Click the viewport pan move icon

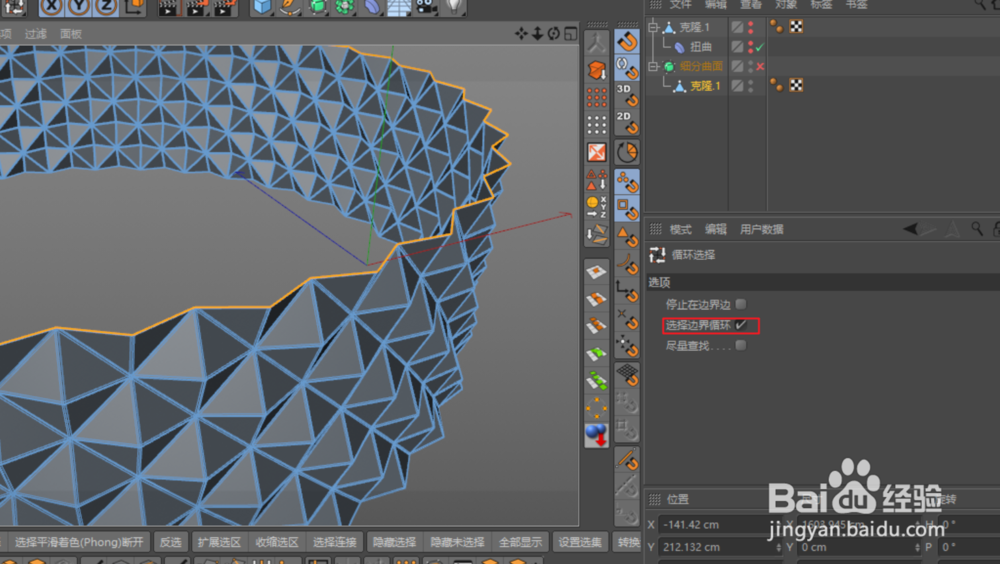[x=522, y=34]
